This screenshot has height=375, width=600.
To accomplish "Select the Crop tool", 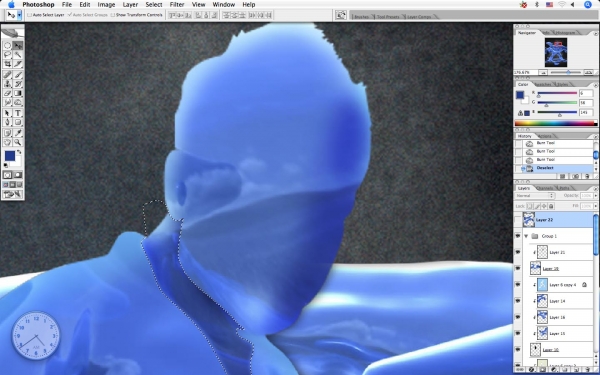I will point(7,64).
